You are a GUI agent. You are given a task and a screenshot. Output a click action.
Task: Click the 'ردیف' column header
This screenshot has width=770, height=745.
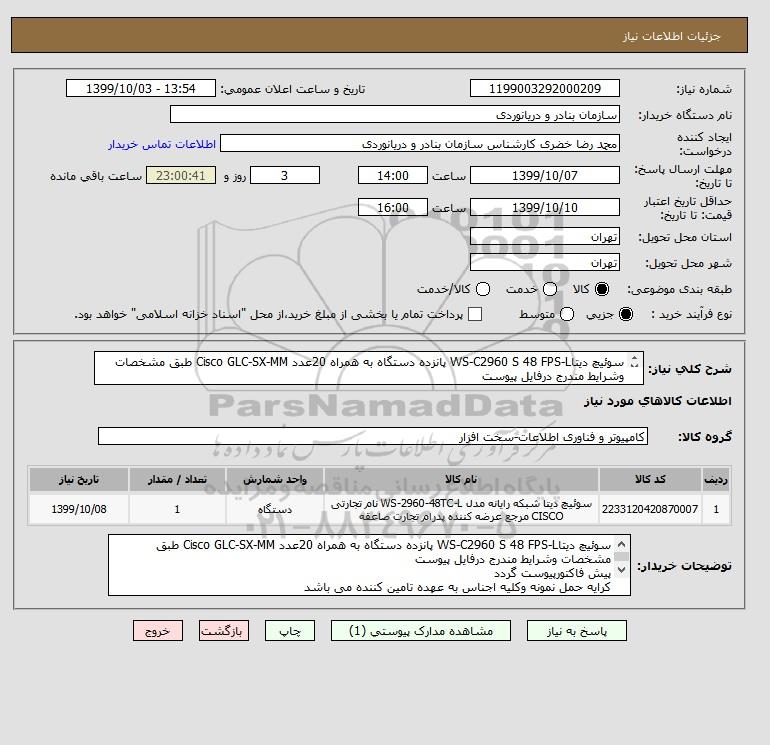tap(716, 479)
